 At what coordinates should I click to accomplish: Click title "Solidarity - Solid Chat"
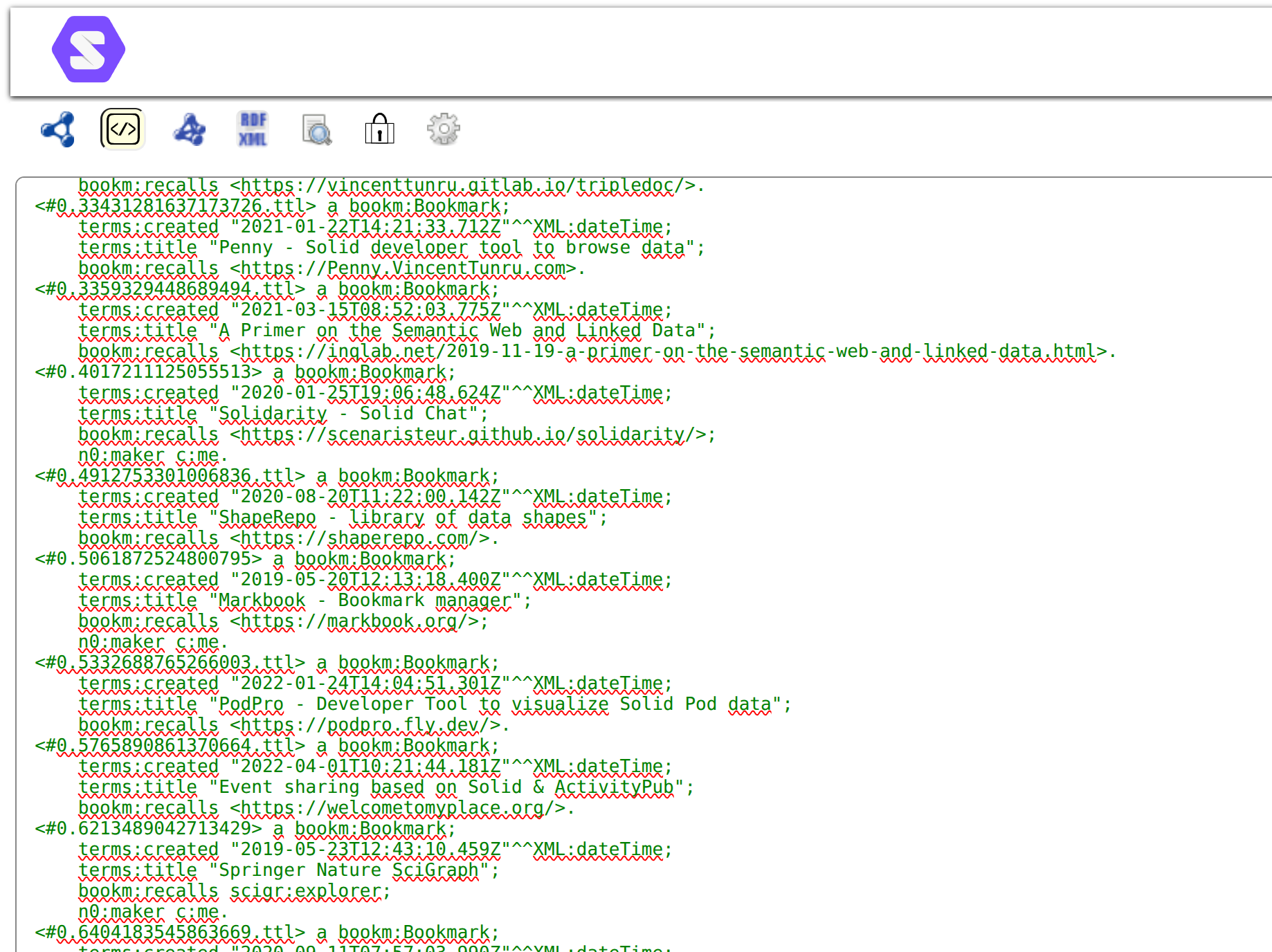click(344, 414)
